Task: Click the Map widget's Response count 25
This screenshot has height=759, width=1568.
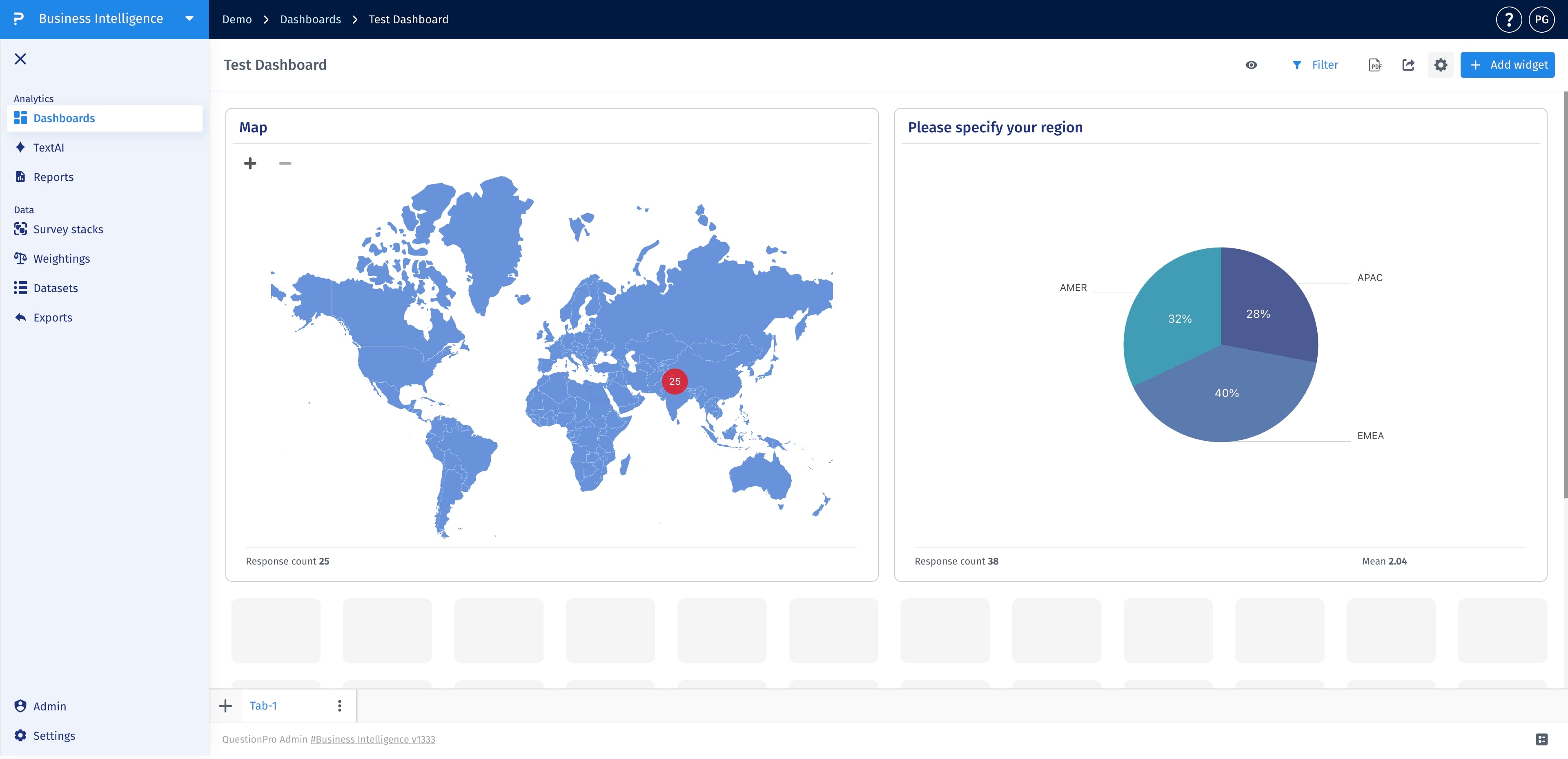Action: click(287, 561)
